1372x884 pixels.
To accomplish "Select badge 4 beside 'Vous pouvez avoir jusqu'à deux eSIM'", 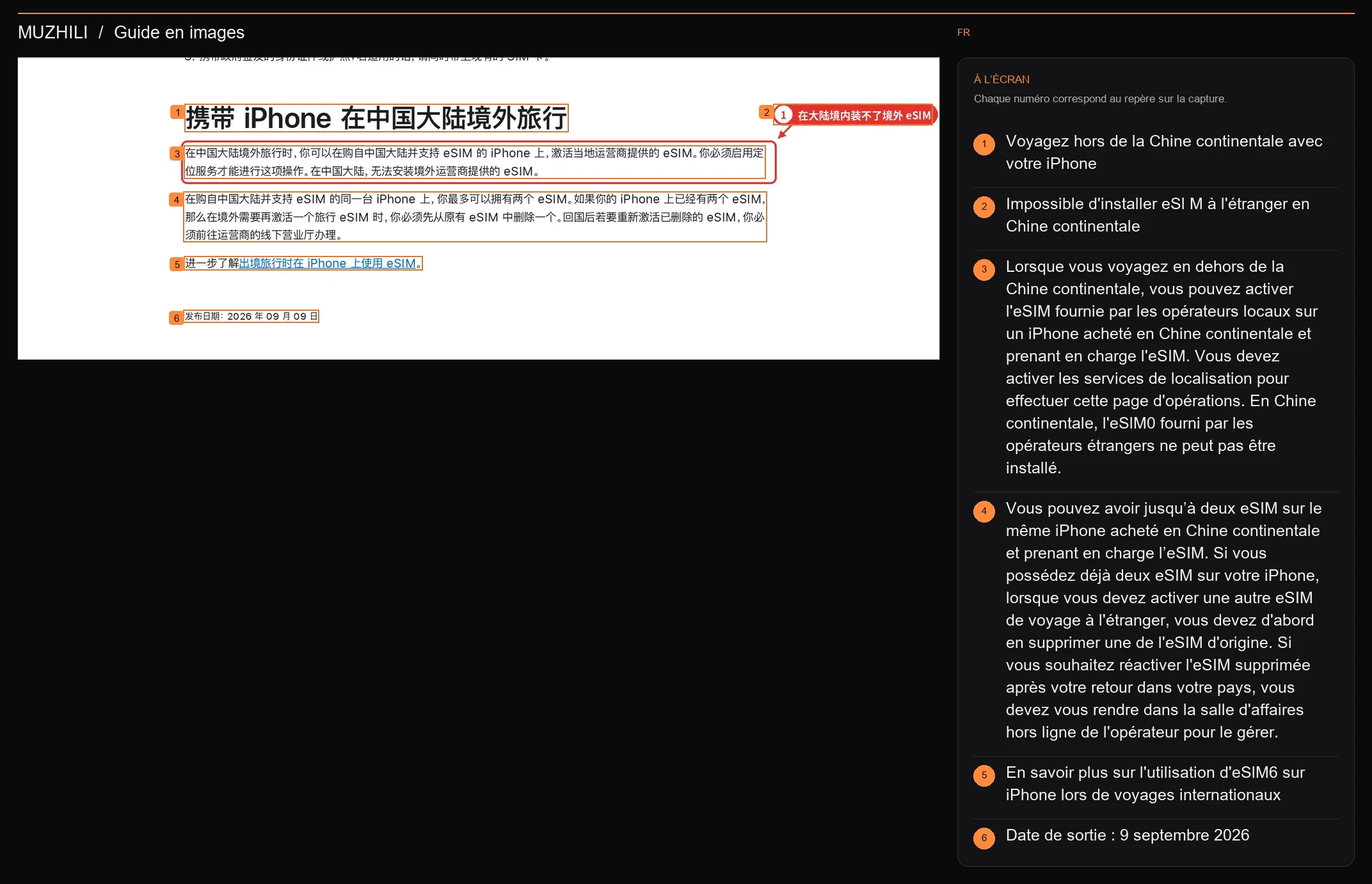I will point(984,511).
